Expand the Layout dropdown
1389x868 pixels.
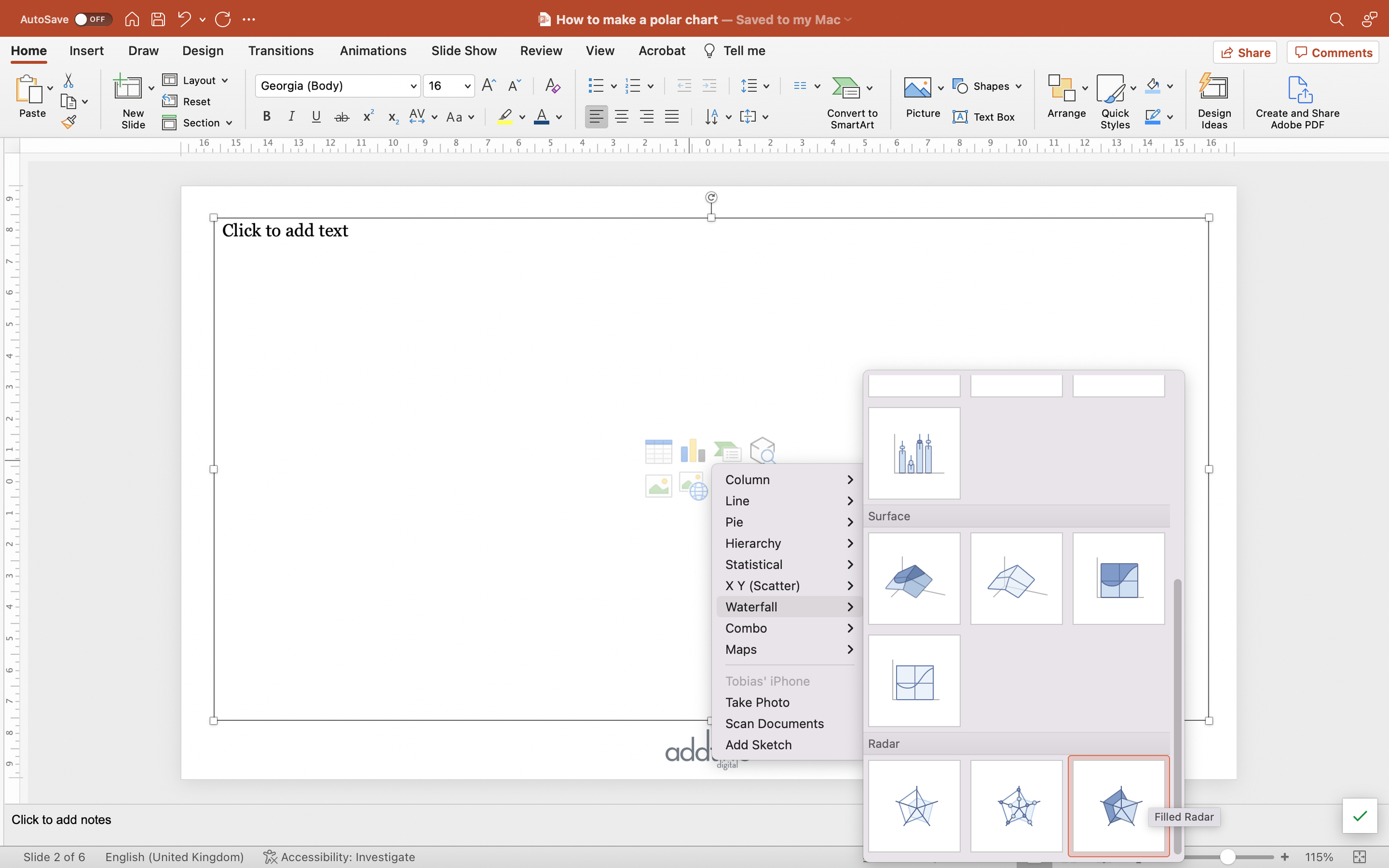coord(224,81)
